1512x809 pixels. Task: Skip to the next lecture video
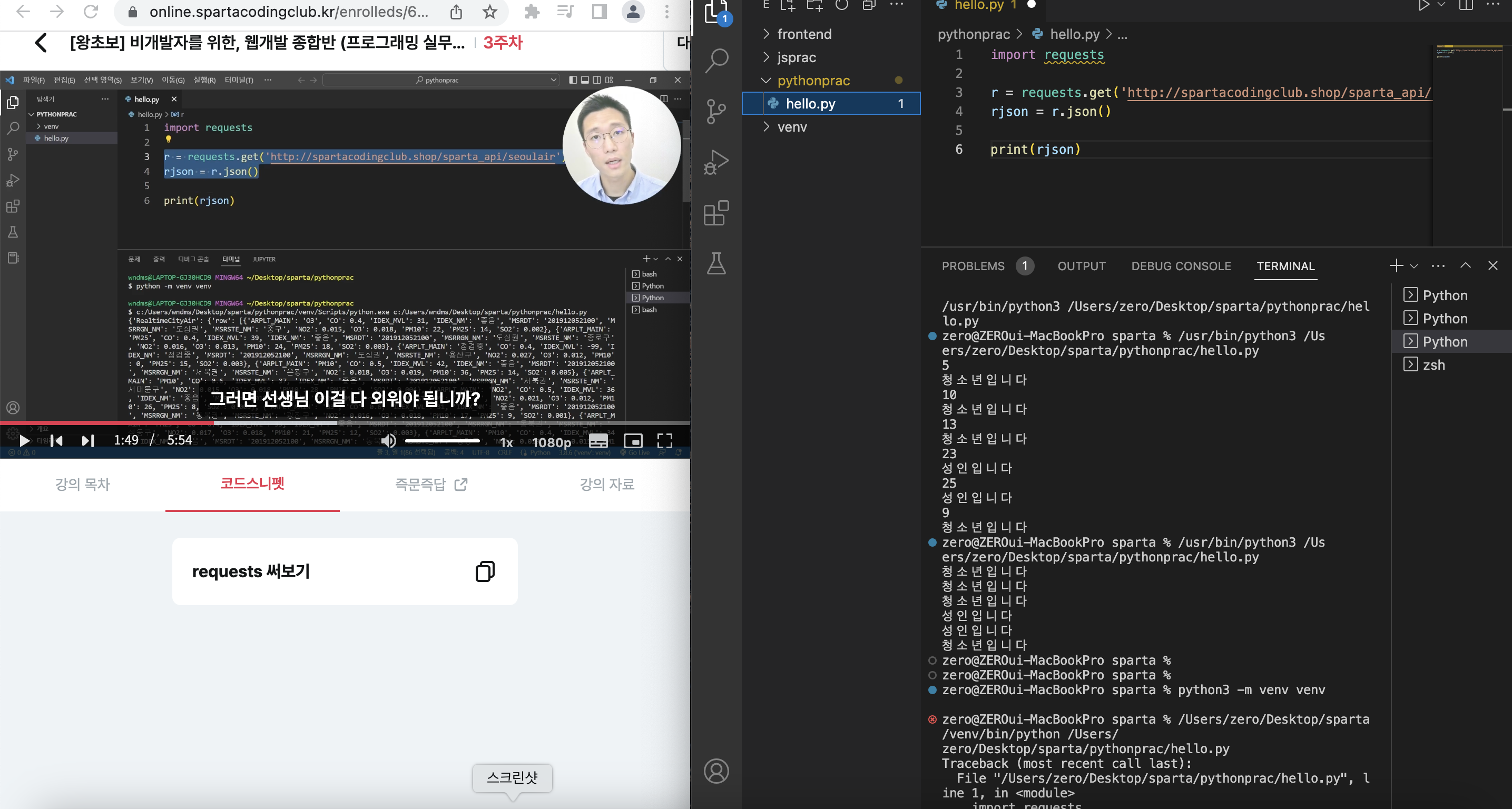[87, 441]
